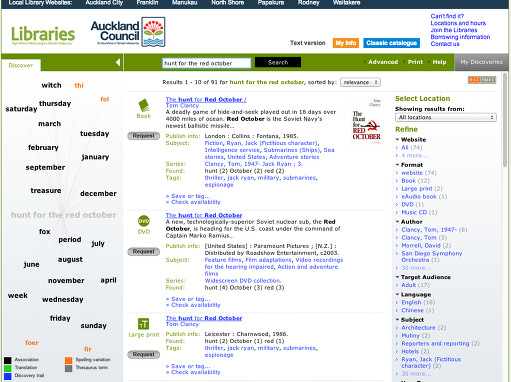Collapse the Discover panel with the arrow
This screenshot has height=382, width=511.
(x=118, y=62)
